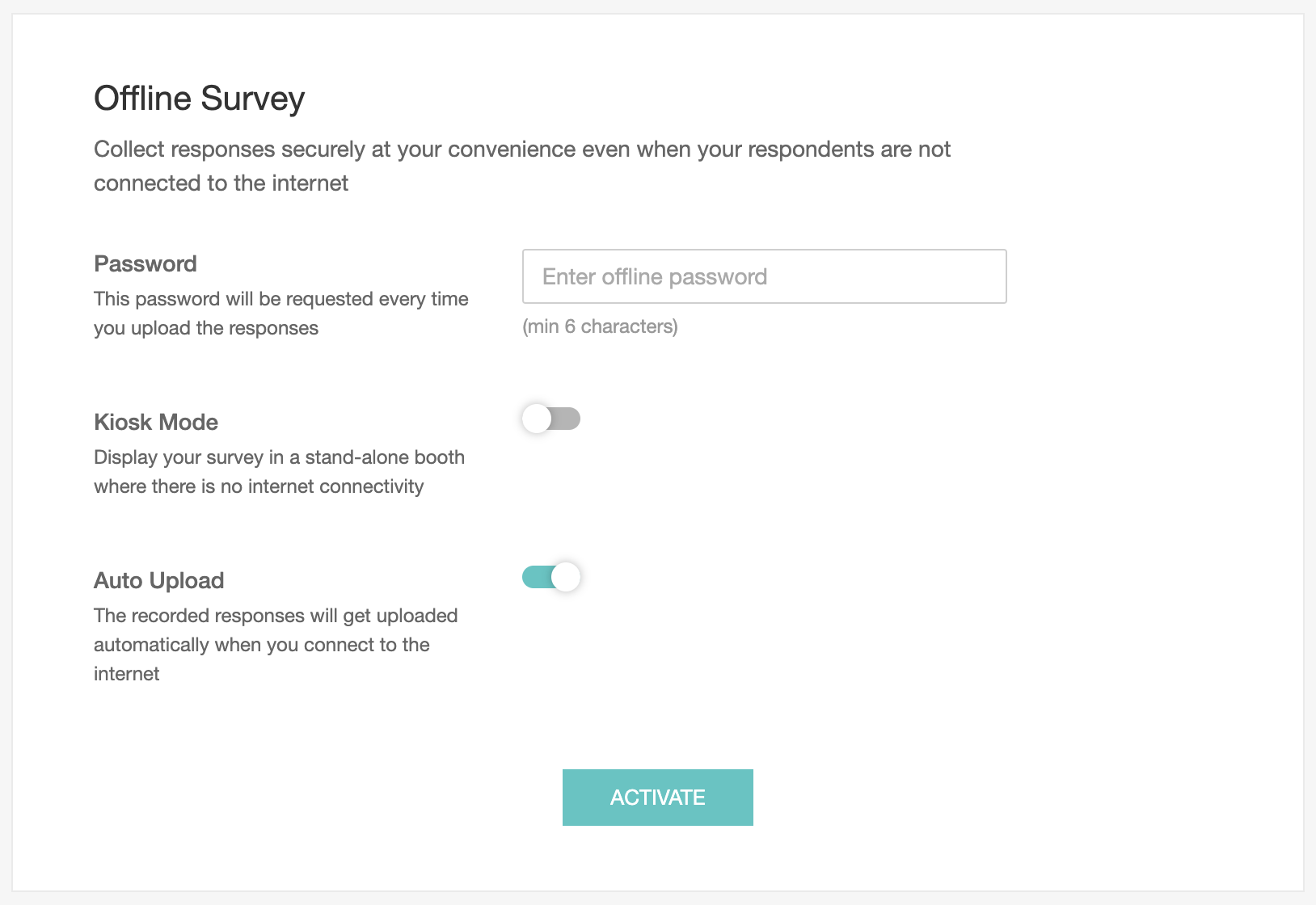Click the Auto Upload label

[x=159, y=581]
